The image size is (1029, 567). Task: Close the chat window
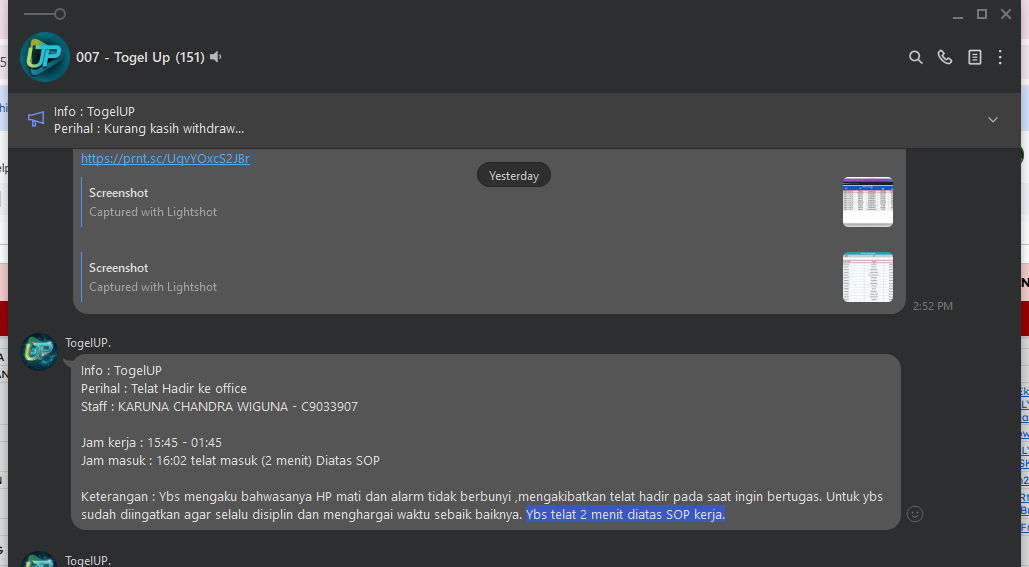(1006, 14)
